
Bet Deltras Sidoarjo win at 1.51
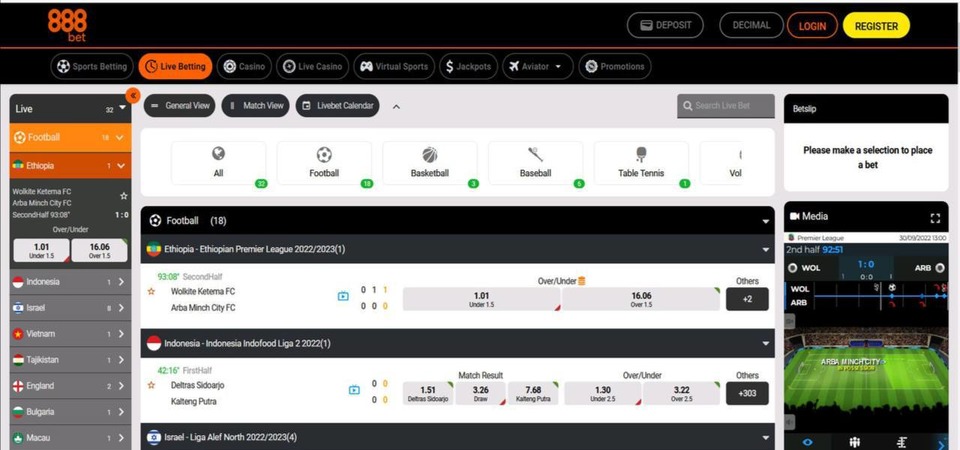(x=428, y=393)
